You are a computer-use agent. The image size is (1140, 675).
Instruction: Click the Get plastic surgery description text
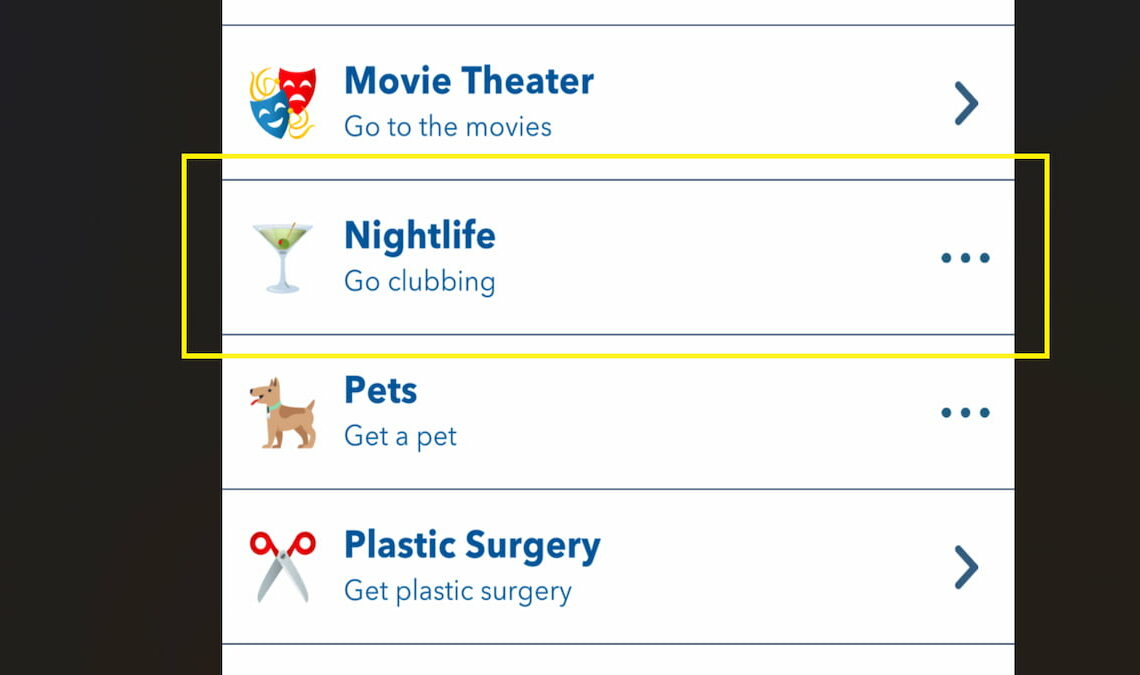click(x=458, y=591)
